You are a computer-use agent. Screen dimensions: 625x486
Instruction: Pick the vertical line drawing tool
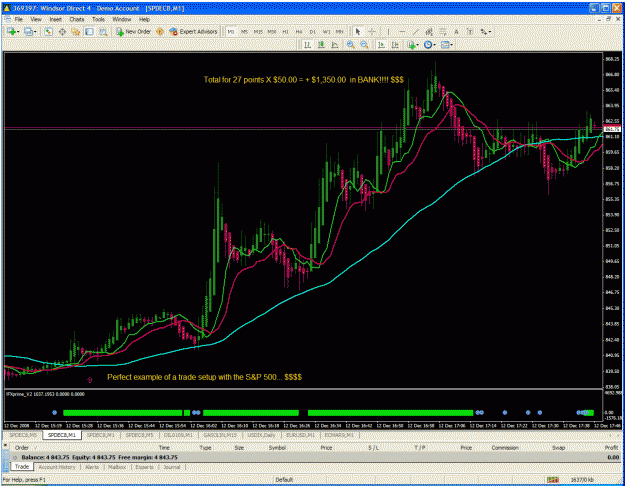point(388,31)
